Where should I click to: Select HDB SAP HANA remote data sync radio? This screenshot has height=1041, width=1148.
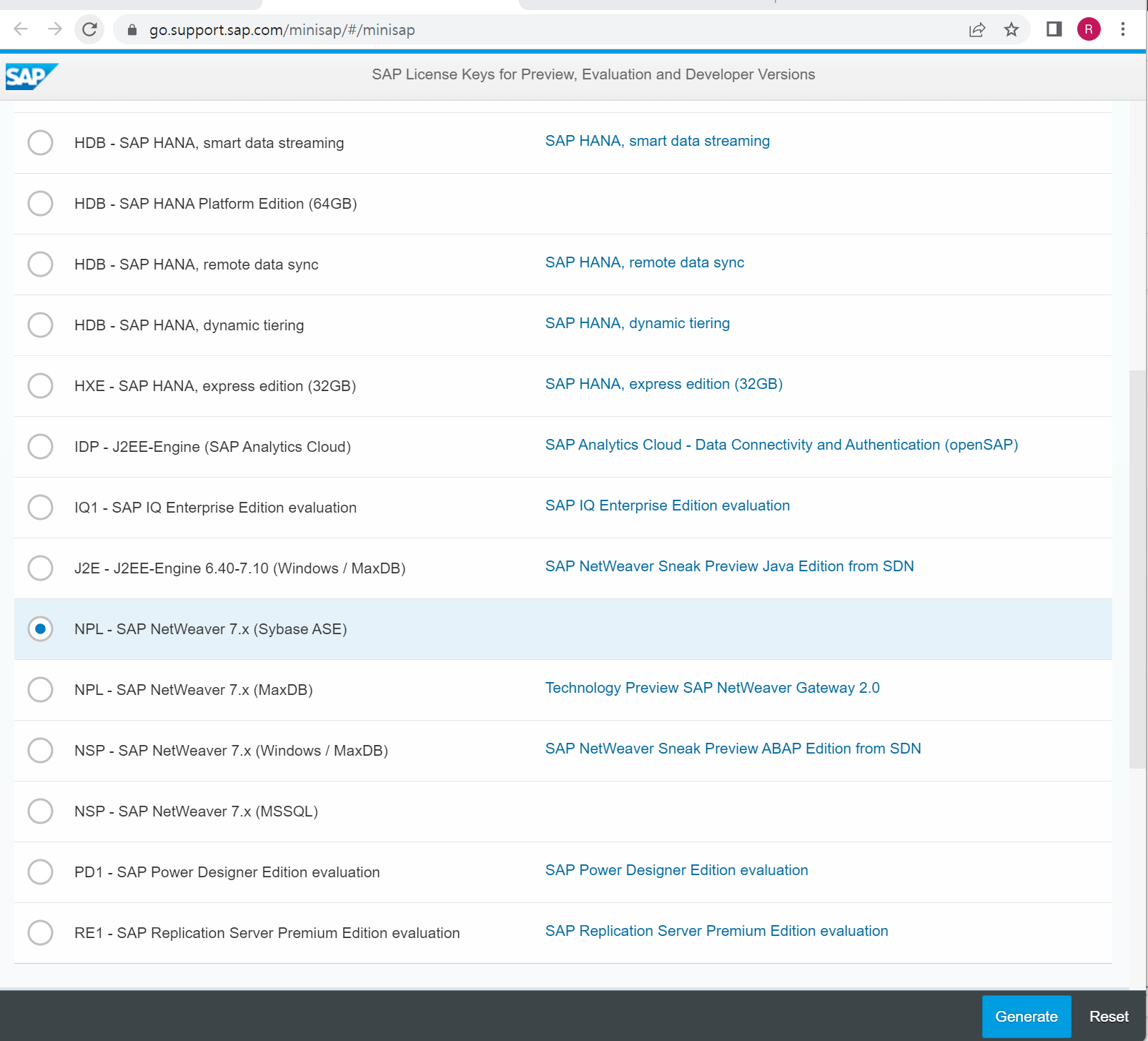pos(40,264)
